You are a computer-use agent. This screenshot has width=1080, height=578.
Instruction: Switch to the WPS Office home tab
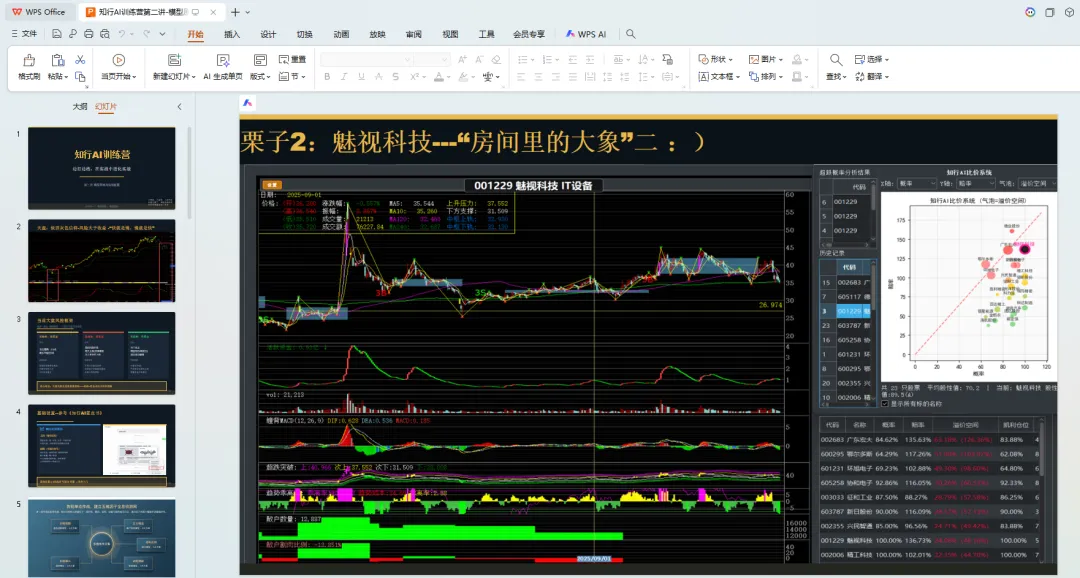click(39, 12)
